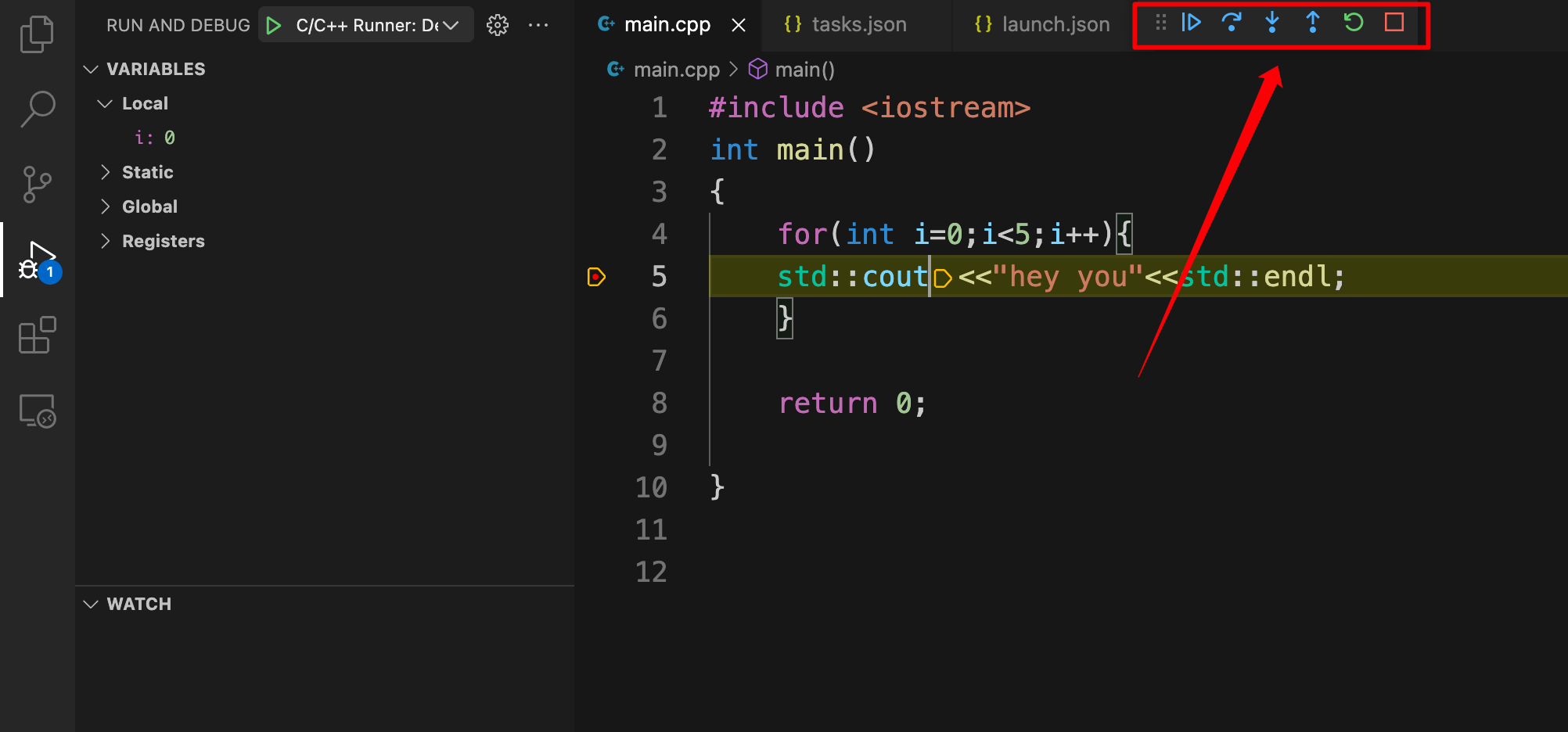The image size is (1568, 732).
Task: Expand the Static variables group
Action: pos(105,172)
